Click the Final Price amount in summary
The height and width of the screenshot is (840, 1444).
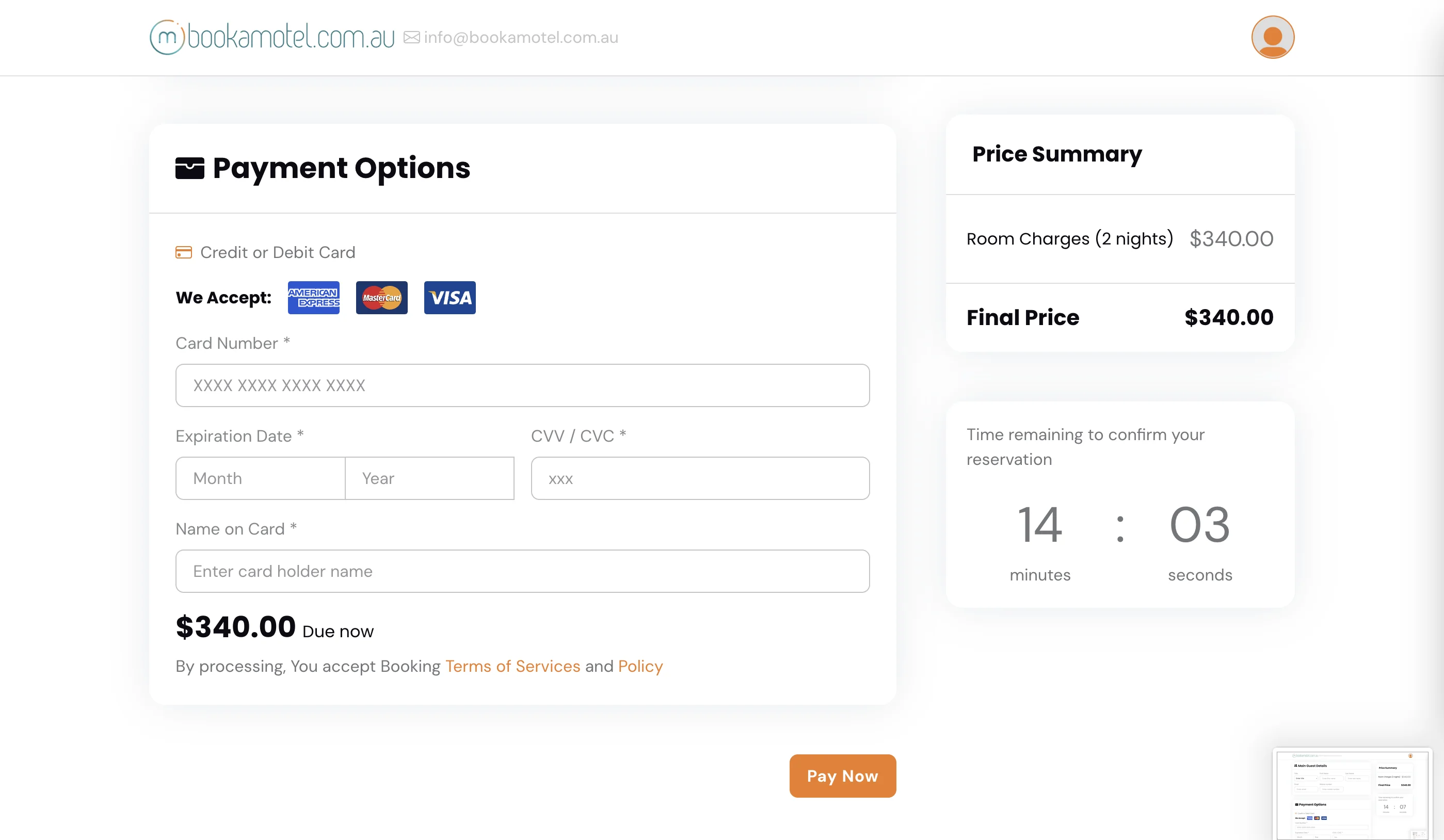(1229, 317)
